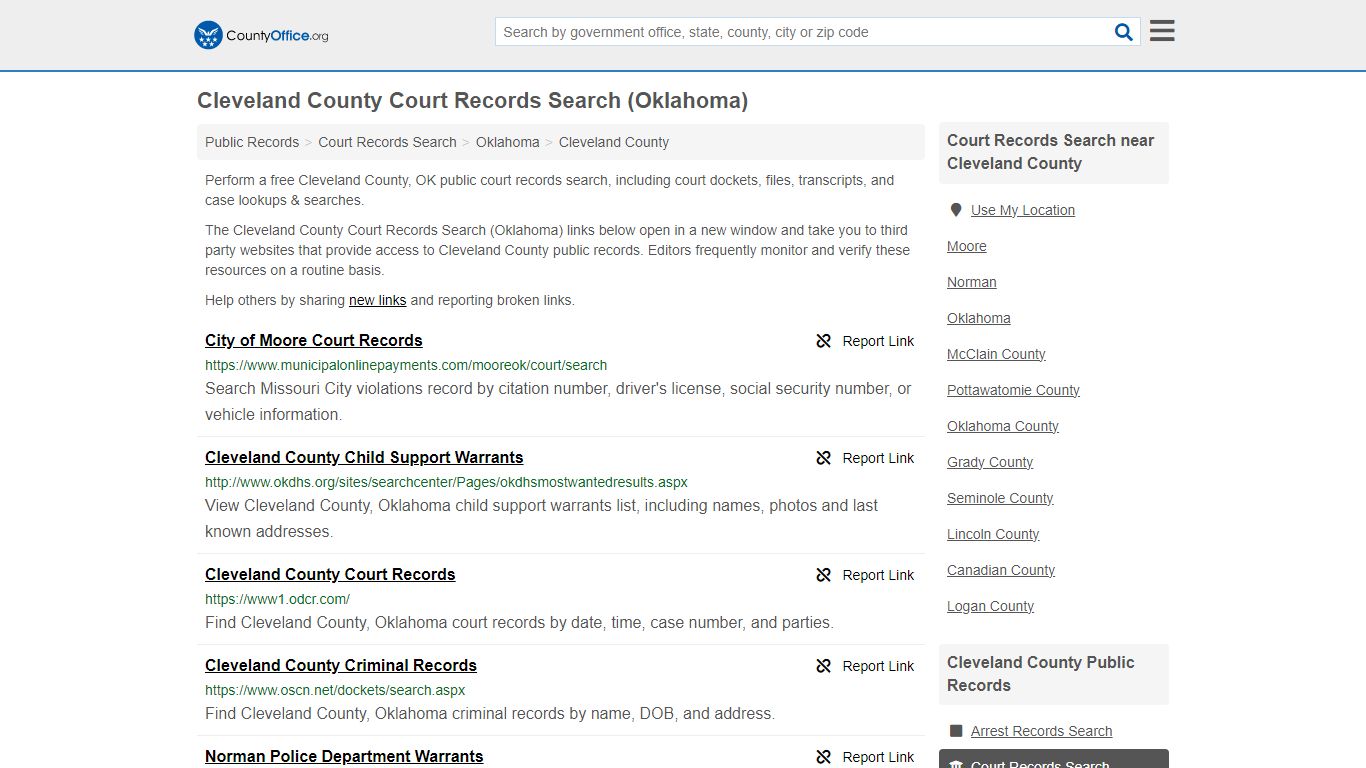Select Norman in nearby list
Image resolution: width=1366 pixels, height=768 pixels.
[x=972, y=282]
